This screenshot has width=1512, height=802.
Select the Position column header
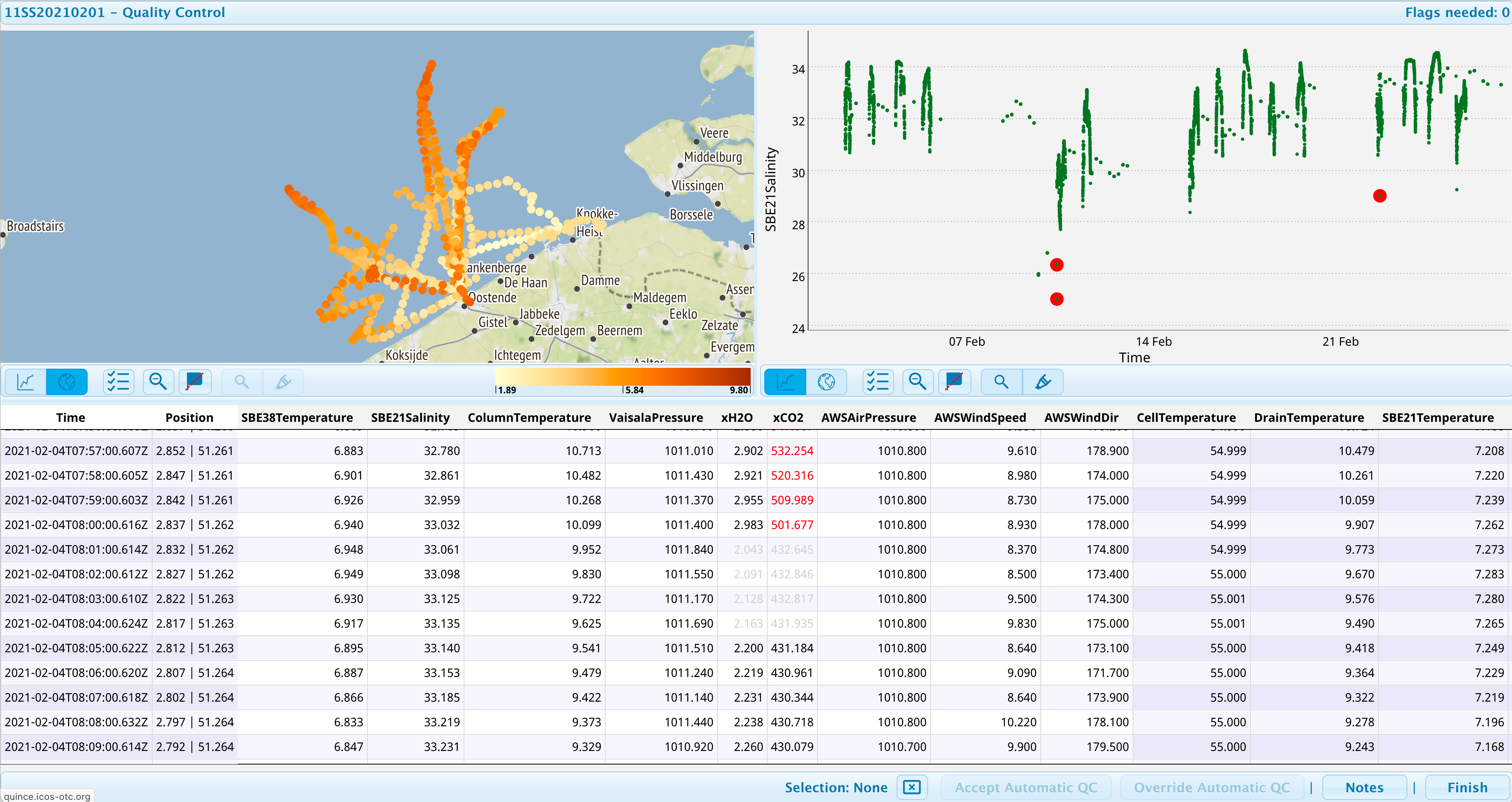point(189,417)
